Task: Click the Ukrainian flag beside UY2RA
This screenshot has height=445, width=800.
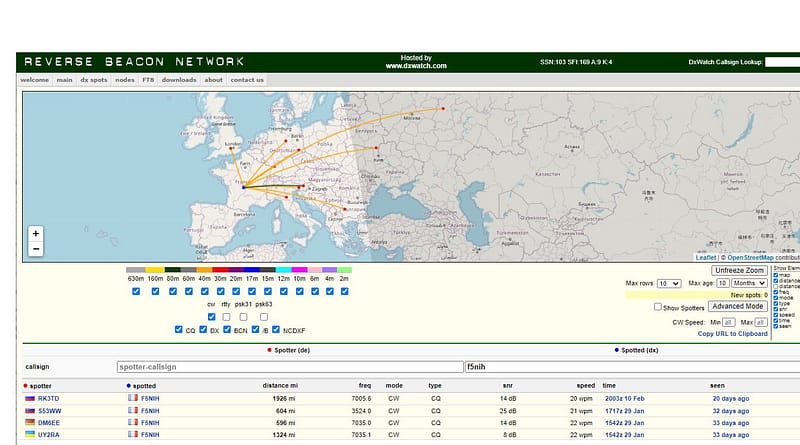Action: [29, 435]
